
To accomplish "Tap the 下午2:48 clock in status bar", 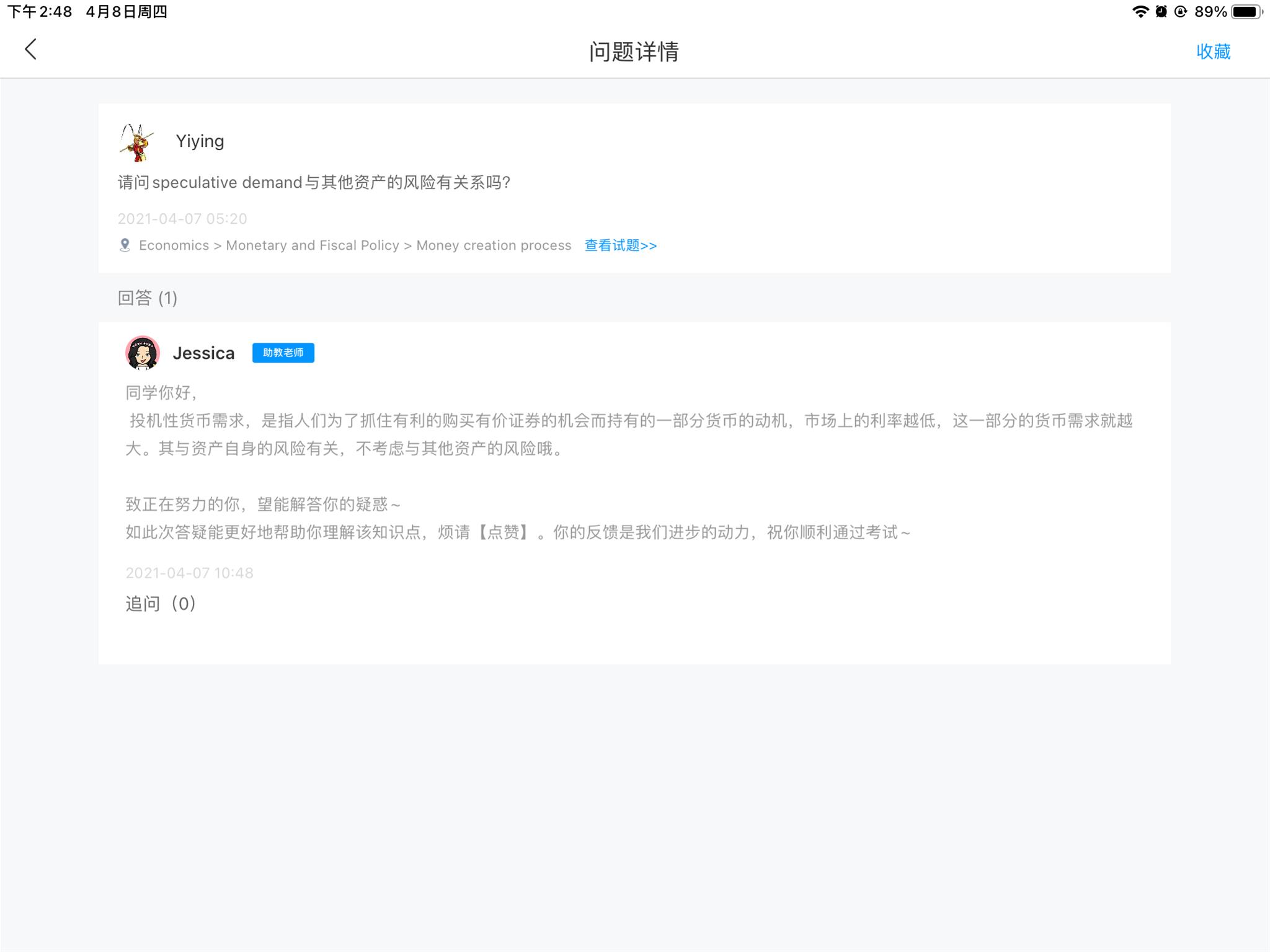I will tap(40, 12).
